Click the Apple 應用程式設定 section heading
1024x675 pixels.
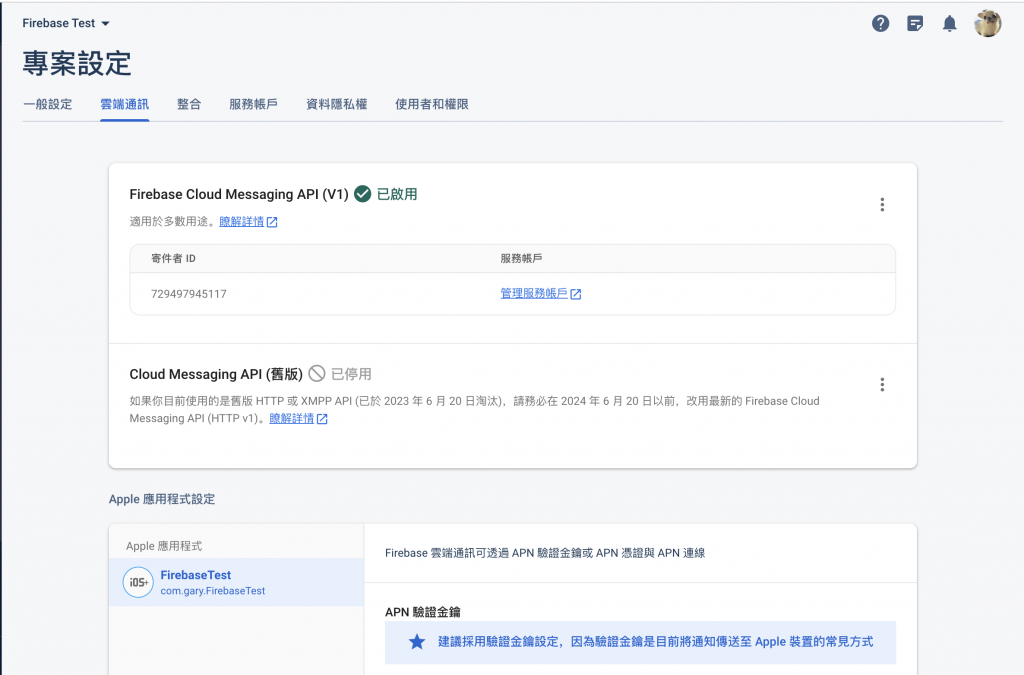coord(162,499)
